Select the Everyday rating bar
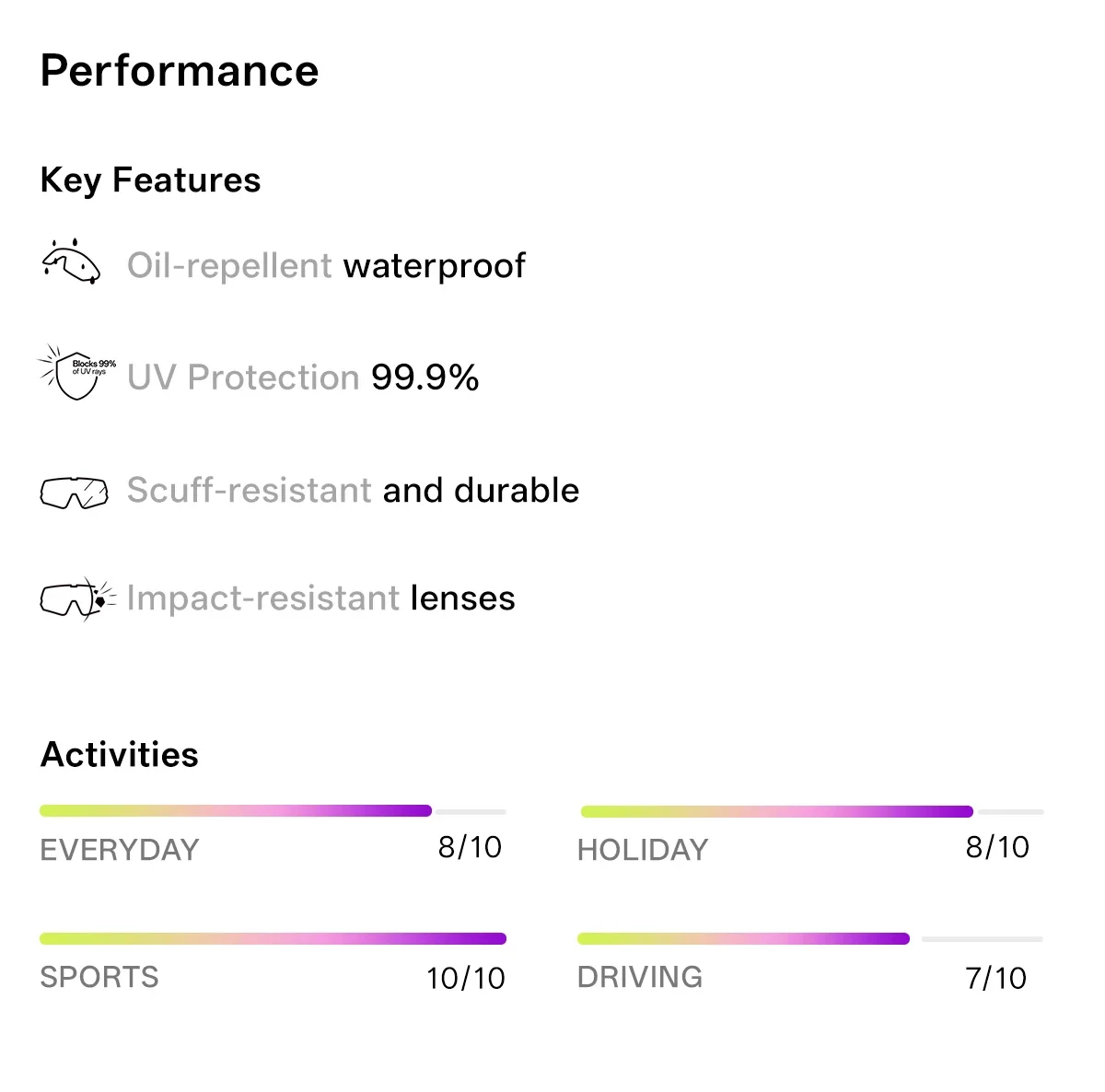The height and width of the screenshot is (1092, 1105). tap(273, 811)
